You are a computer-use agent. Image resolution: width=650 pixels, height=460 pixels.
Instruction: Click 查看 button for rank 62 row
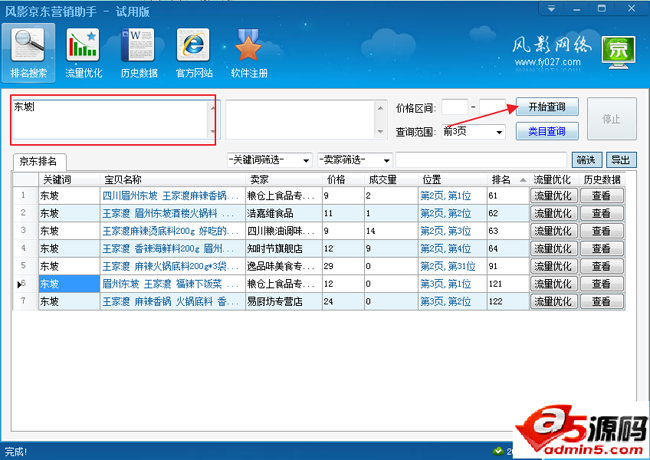pos(601,213)
